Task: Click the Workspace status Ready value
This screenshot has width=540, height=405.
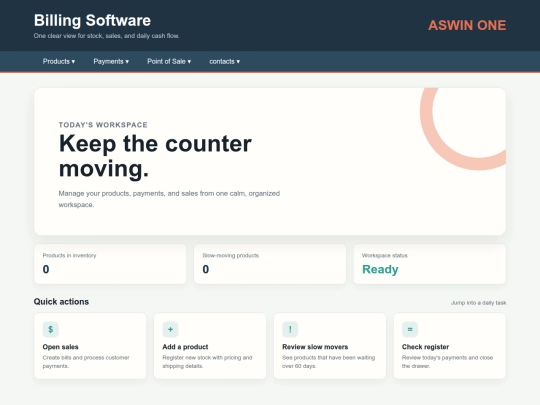Action: [x=380, y=269]
